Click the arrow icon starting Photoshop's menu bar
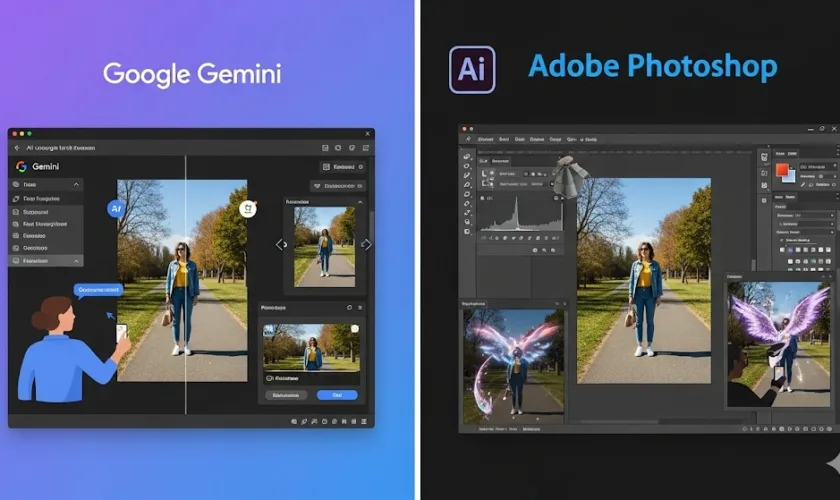Image resolution: width=840 pixels, height=500 pixels. (468, 139)
